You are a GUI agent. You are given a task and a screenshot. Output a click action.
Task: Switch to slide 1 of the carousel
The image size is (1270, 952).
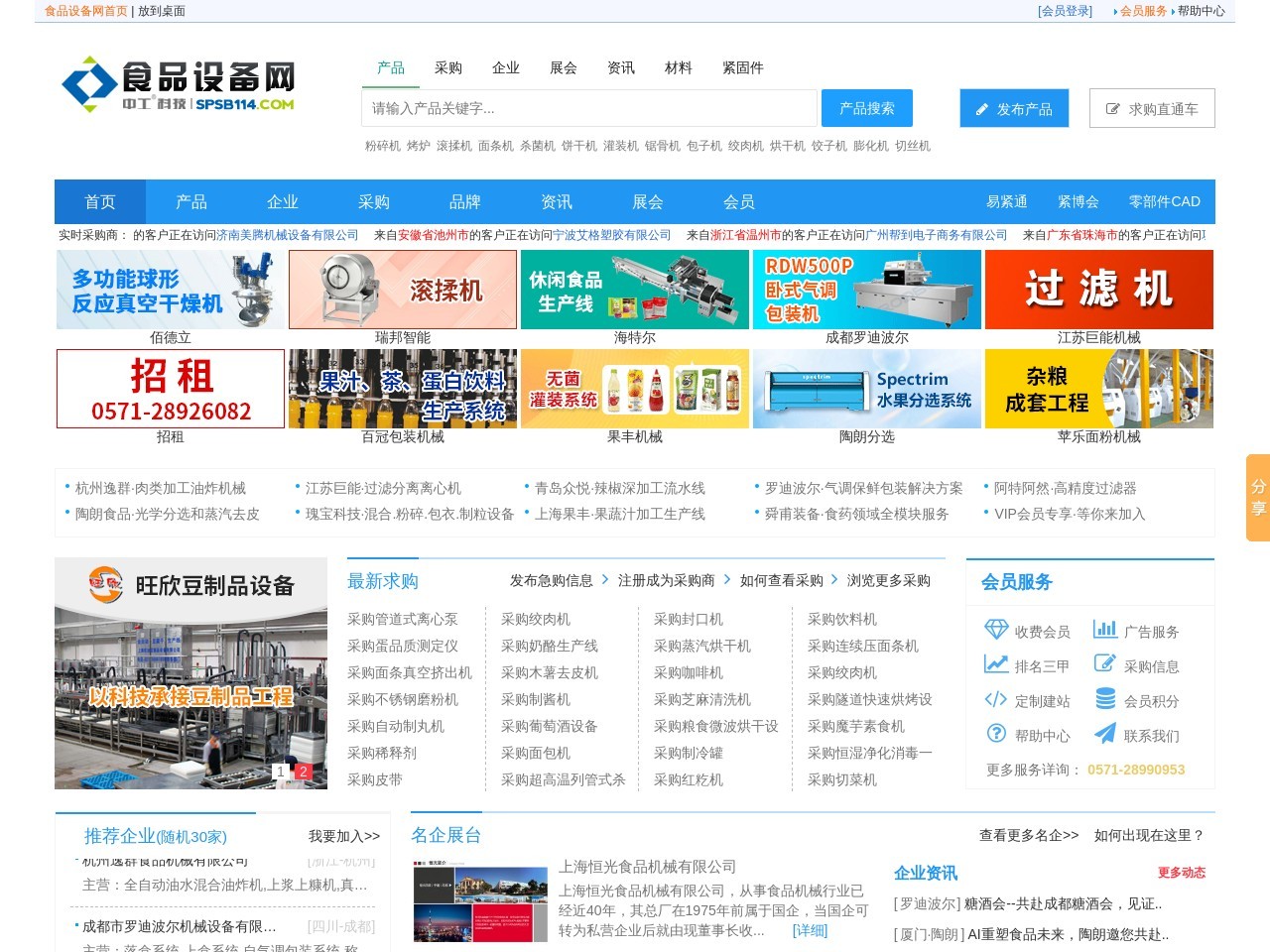(281, 772)
